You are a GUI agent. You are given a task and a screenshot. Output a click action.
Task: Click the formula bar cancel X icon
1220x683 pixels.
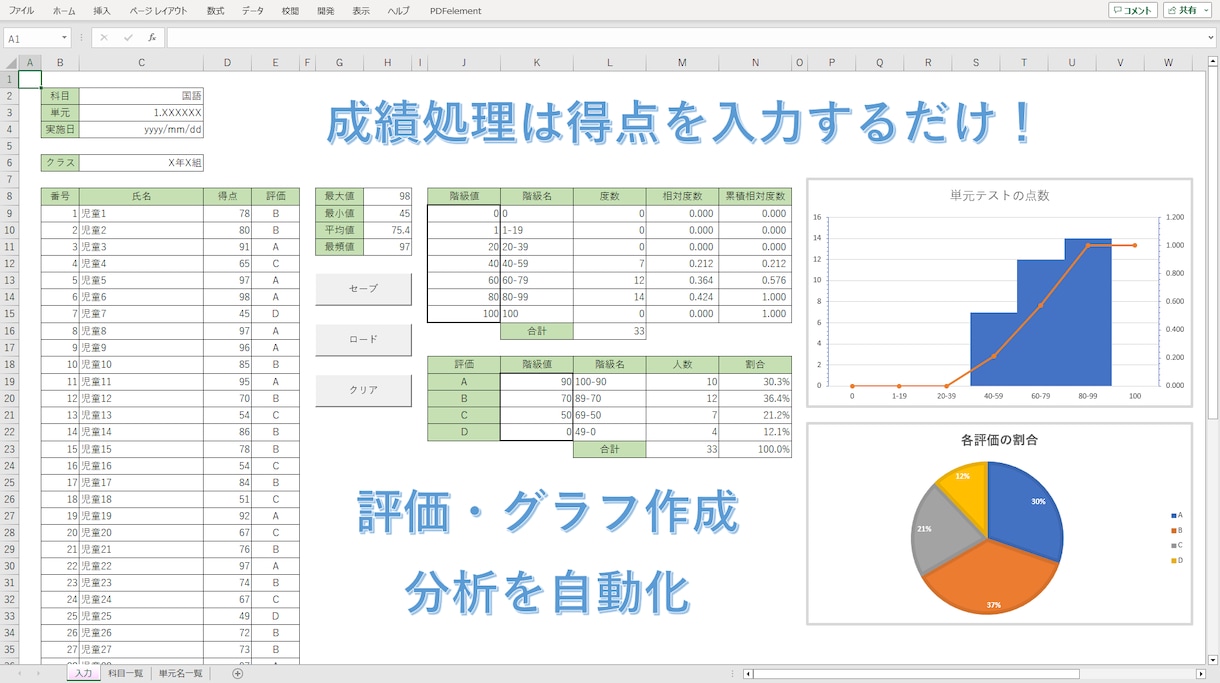[x=104, y=38]
